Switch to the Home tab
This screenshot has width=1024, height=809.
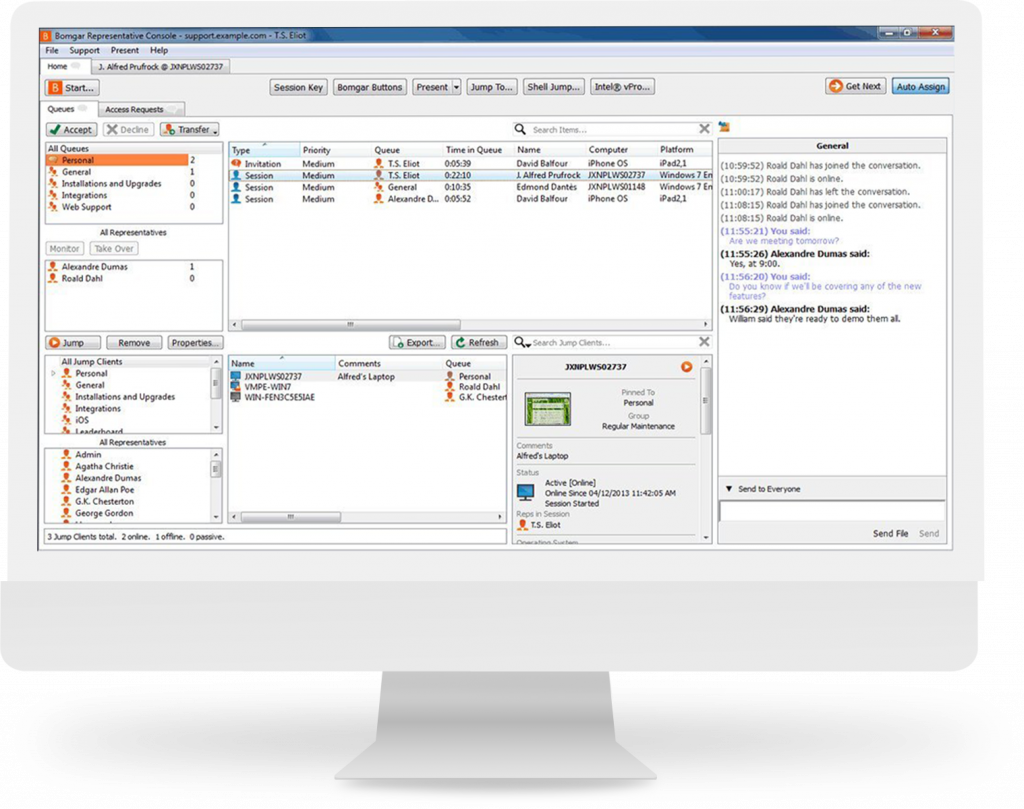63,67
